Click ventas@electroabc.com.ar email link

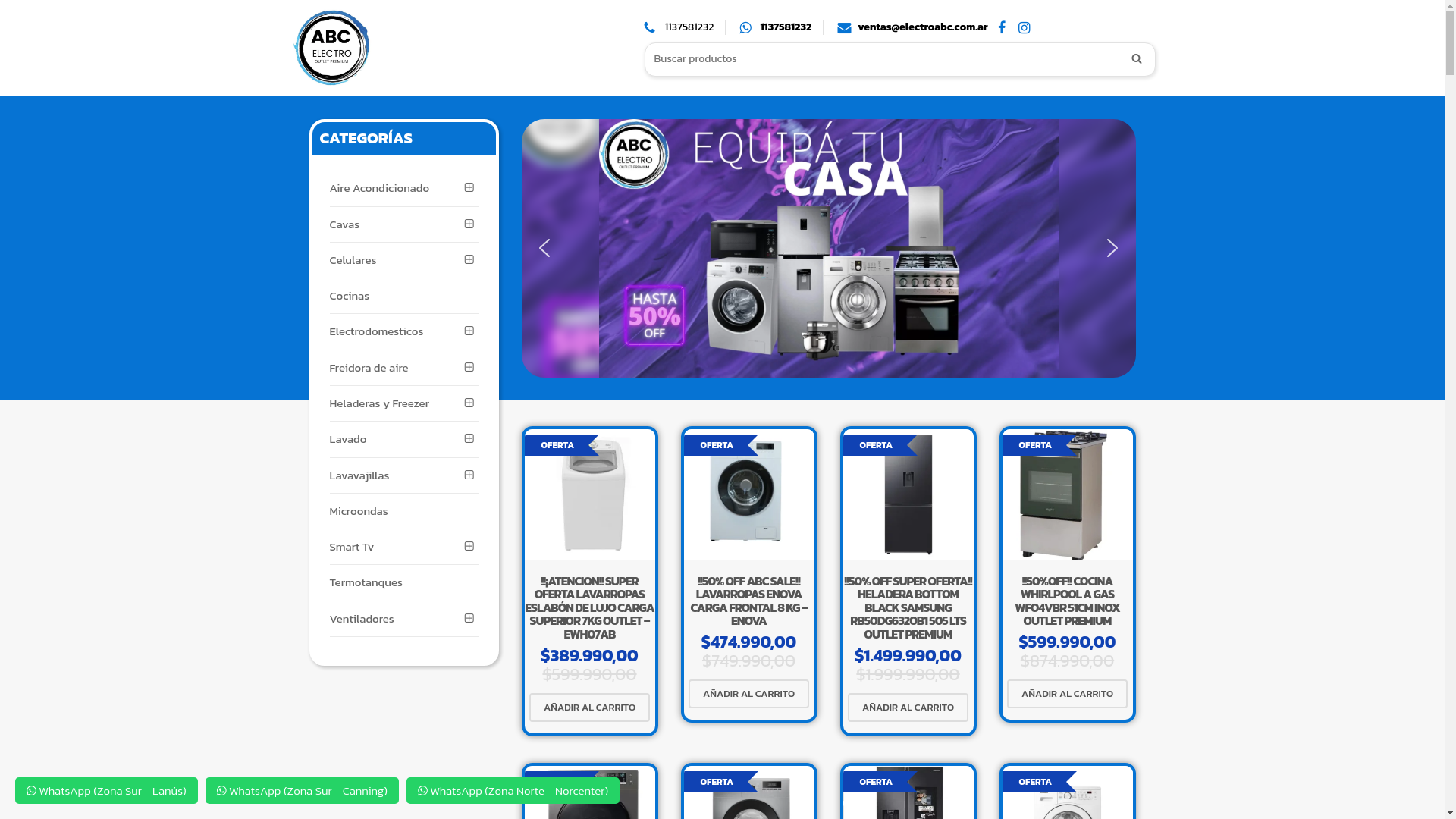click(x=922, y=27)
